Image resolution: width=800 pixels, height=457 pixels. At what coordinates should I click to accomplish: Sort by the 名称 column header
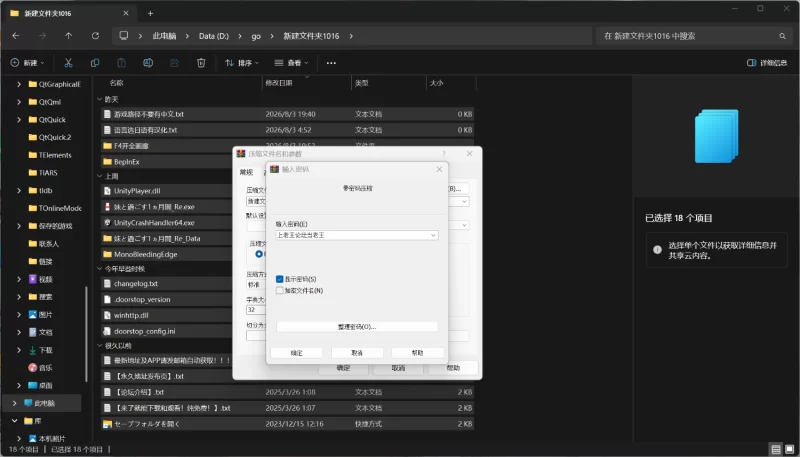coord(116,83)
